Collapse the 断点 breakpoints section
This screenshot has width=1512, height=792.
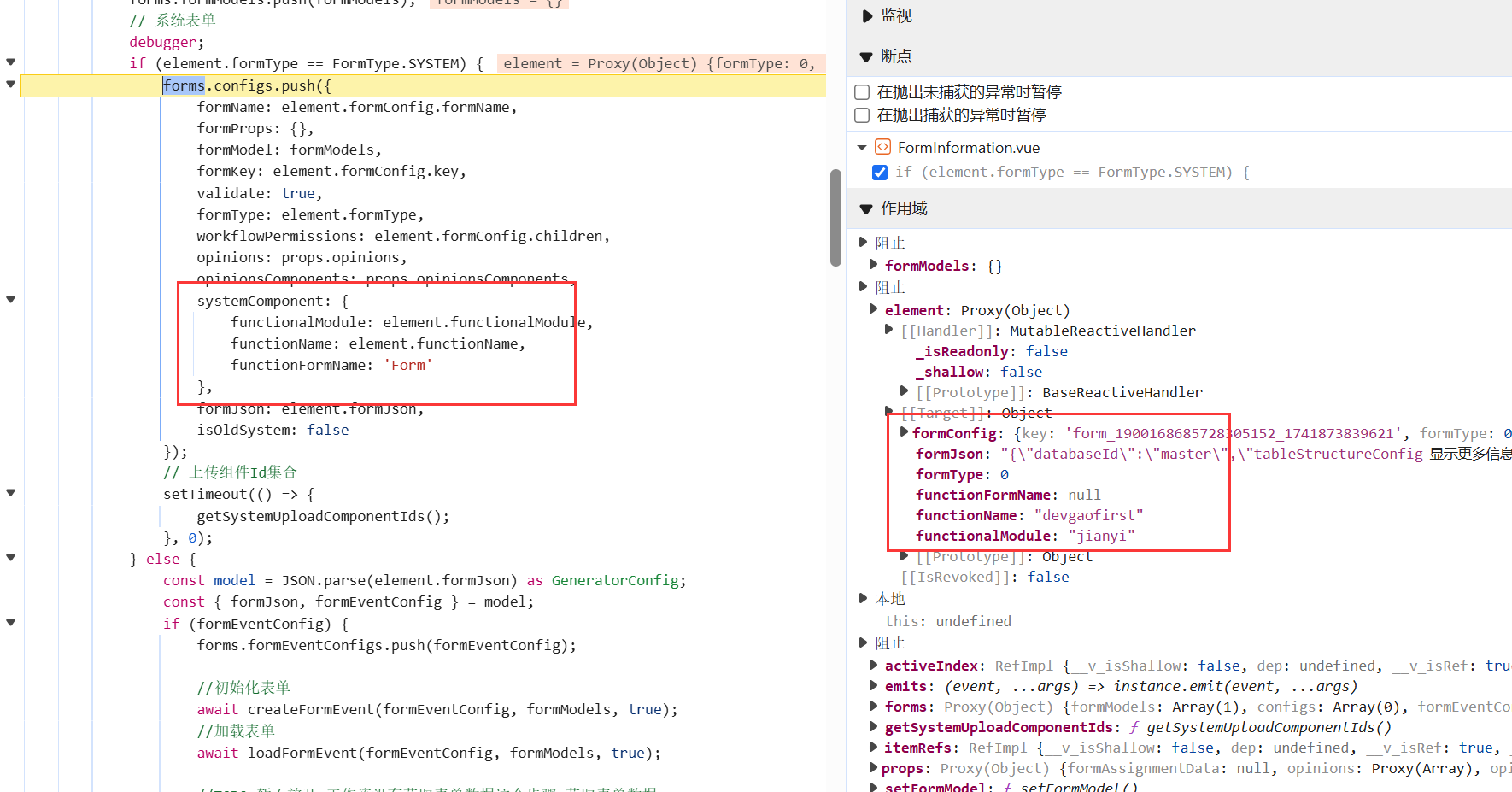(866, 56)
